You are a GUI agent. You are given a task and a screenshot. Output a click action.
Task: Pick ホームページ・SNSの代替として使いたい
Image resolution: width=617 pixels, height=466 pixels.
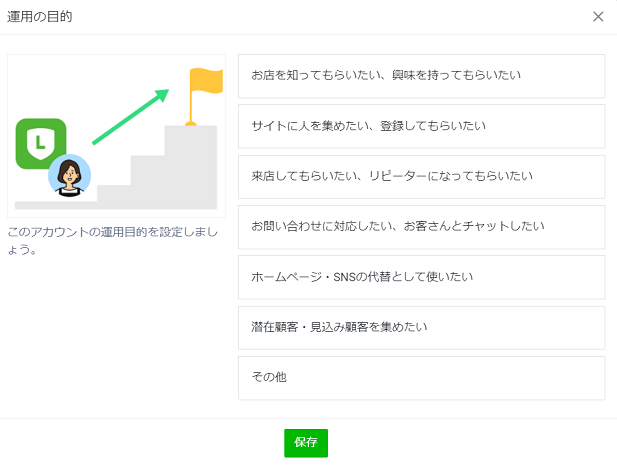coord(421,277)
